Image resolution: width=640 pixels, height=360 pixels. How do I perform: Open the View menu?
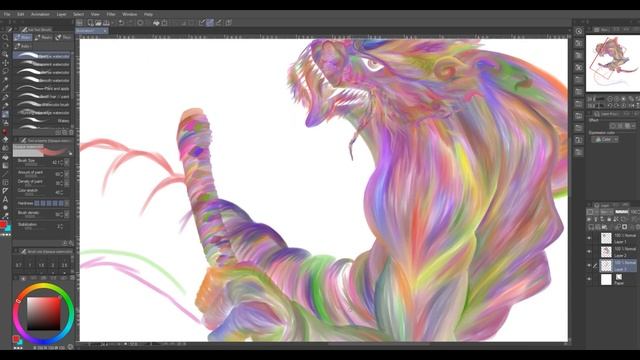(95, 14)
